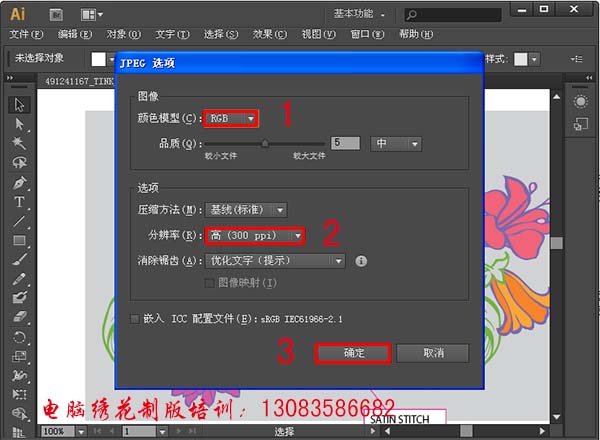Open the View menu

318,34
